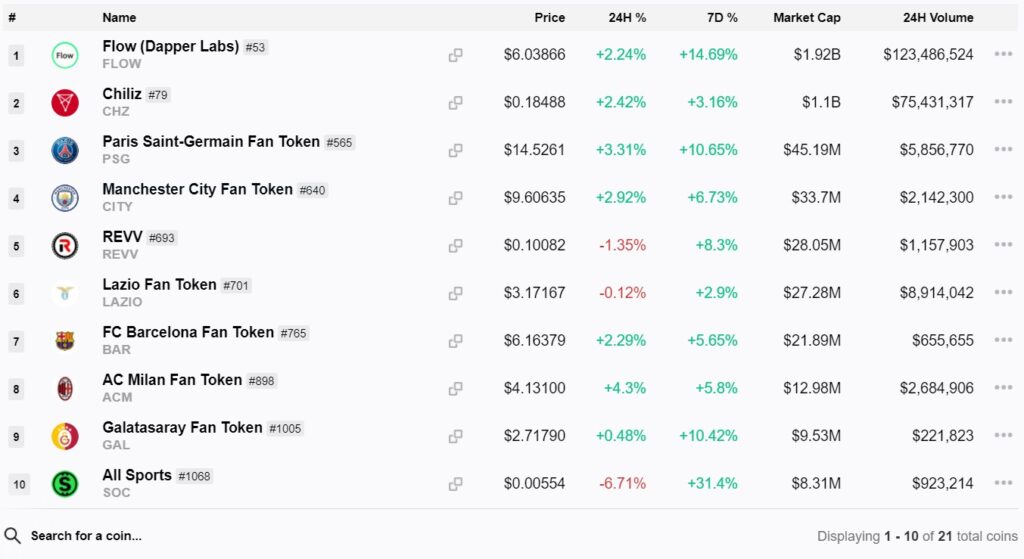Open Lazio Fan Token popup icon

click(455, 294)
